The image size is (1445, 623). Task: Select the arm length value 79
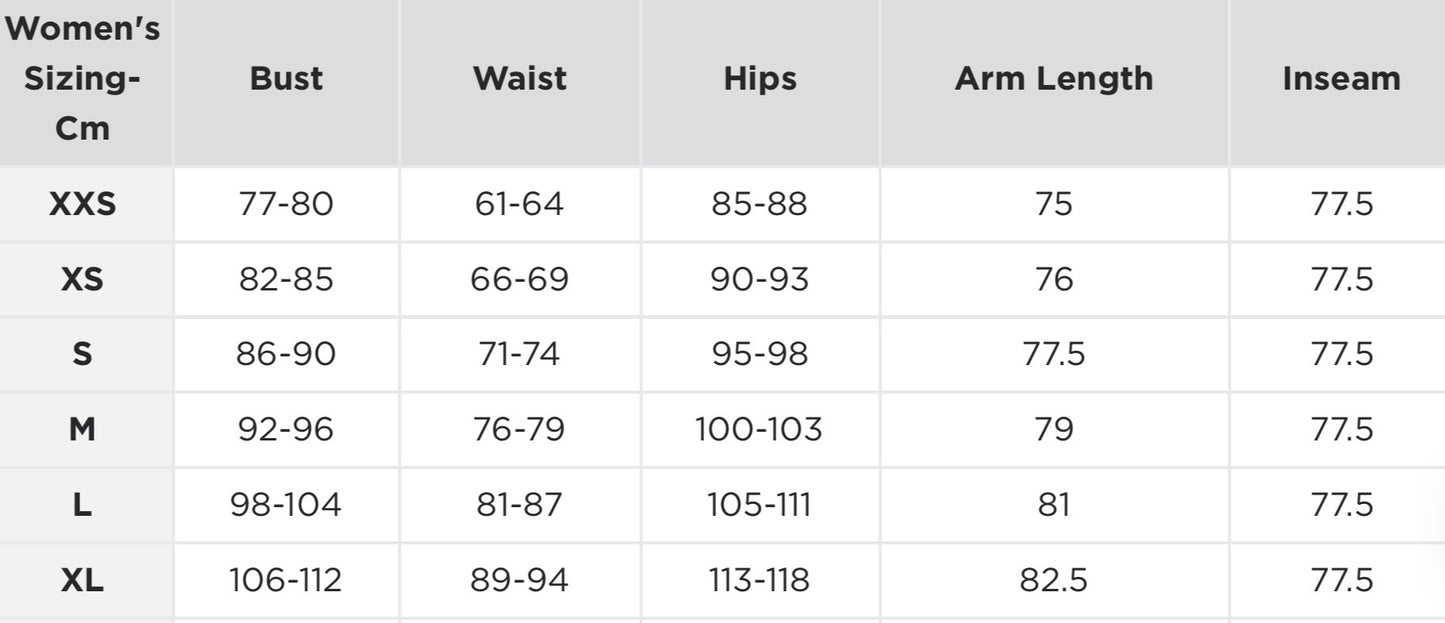pos(1054,429)
